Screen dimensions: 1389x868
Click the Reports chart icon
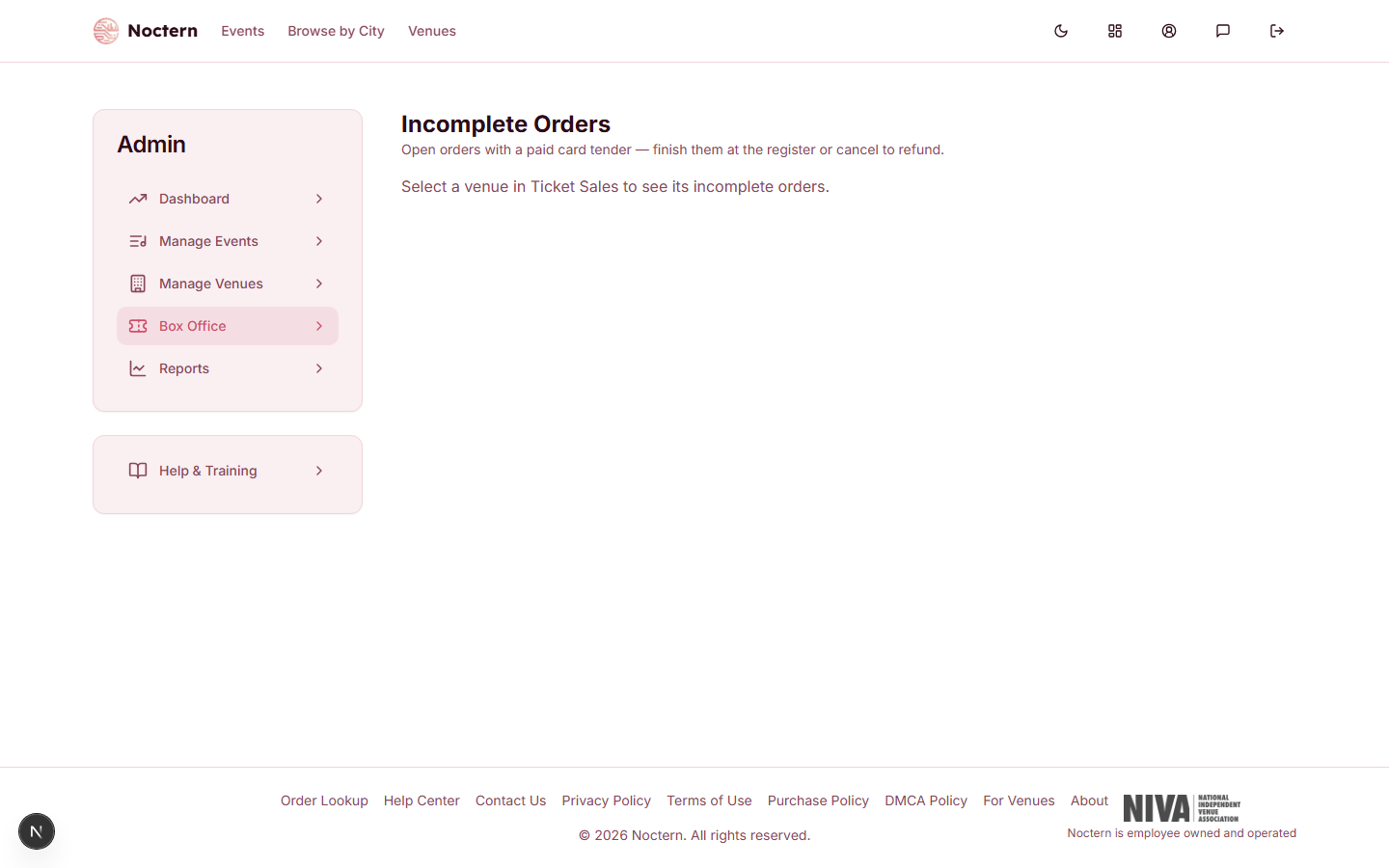click(138, 368)
